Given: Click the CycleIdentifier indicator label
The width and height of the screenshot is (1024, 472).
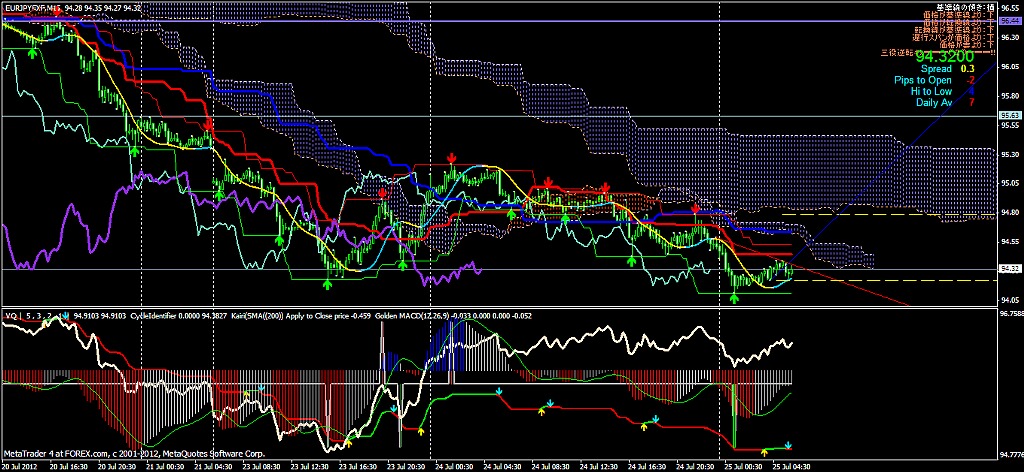Looking at the screenshot, I should click(x=152, y=316).
